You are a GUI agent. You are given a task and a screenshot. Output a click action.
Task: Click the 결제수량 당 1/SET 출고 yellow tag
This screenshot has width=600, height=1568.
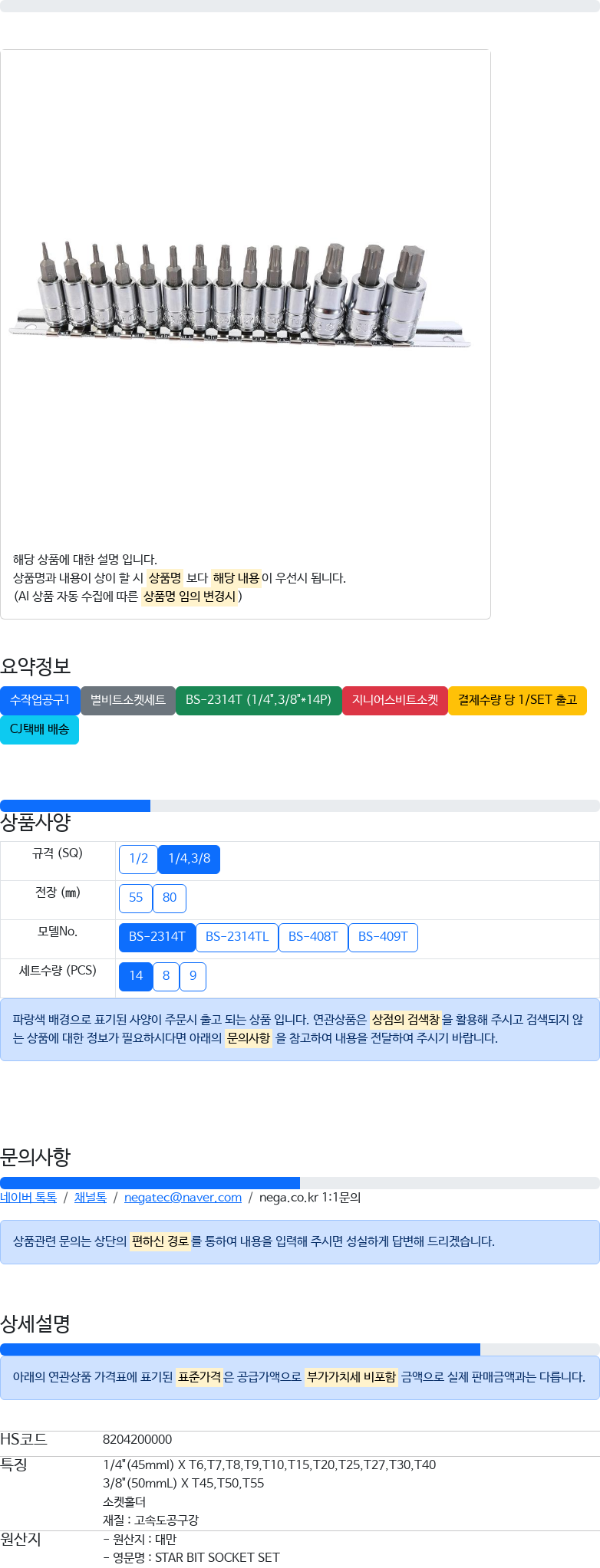(517, 700)
